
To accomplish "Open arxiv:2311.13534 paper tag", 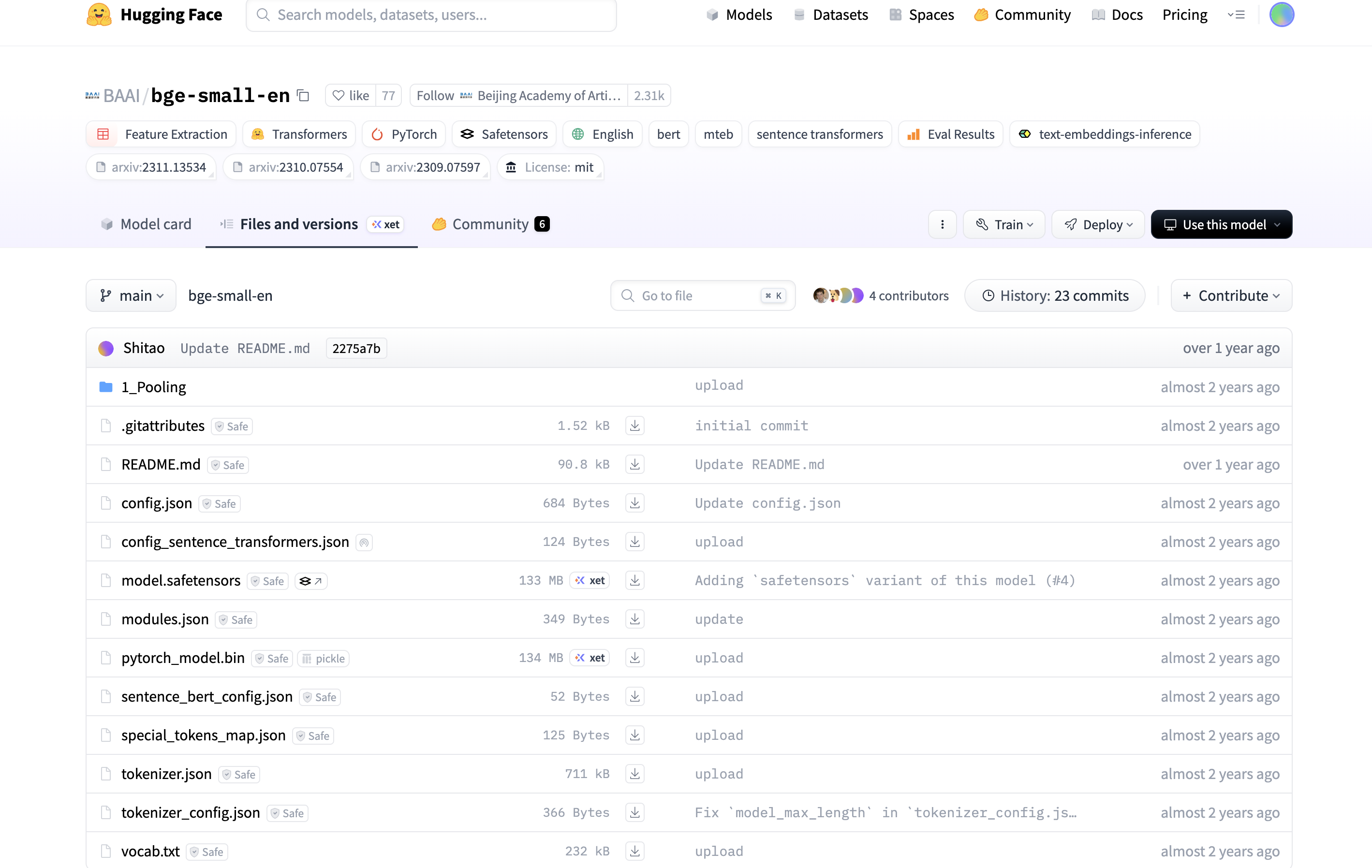I will click(x=151, y=167).
